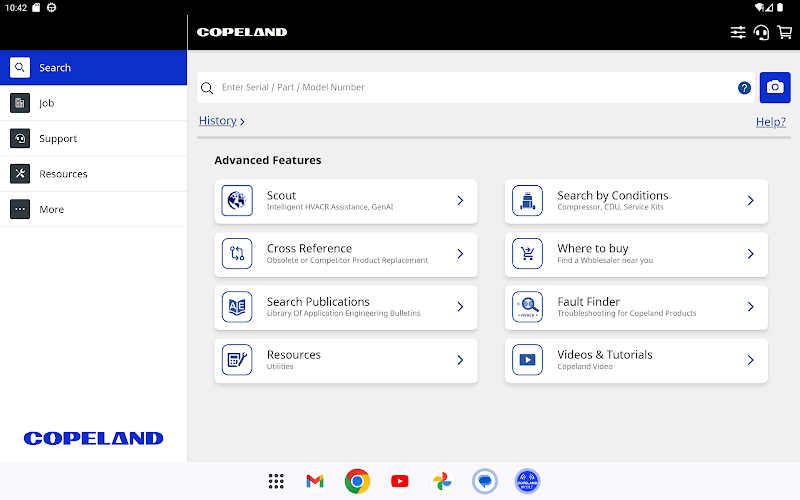
Task: Open the app drawer grid icon
Action: coord(276,481)
